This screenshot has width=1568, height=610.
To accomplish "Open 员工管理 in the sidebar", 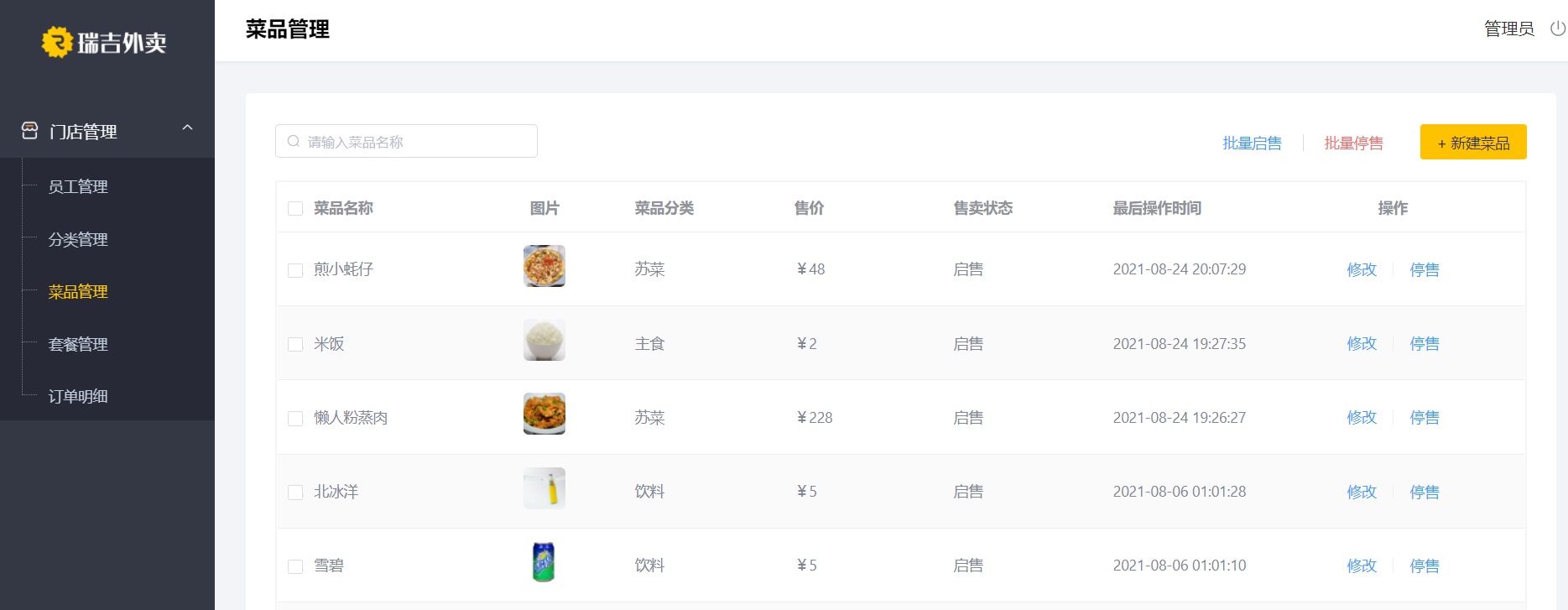I will (78, 187).
